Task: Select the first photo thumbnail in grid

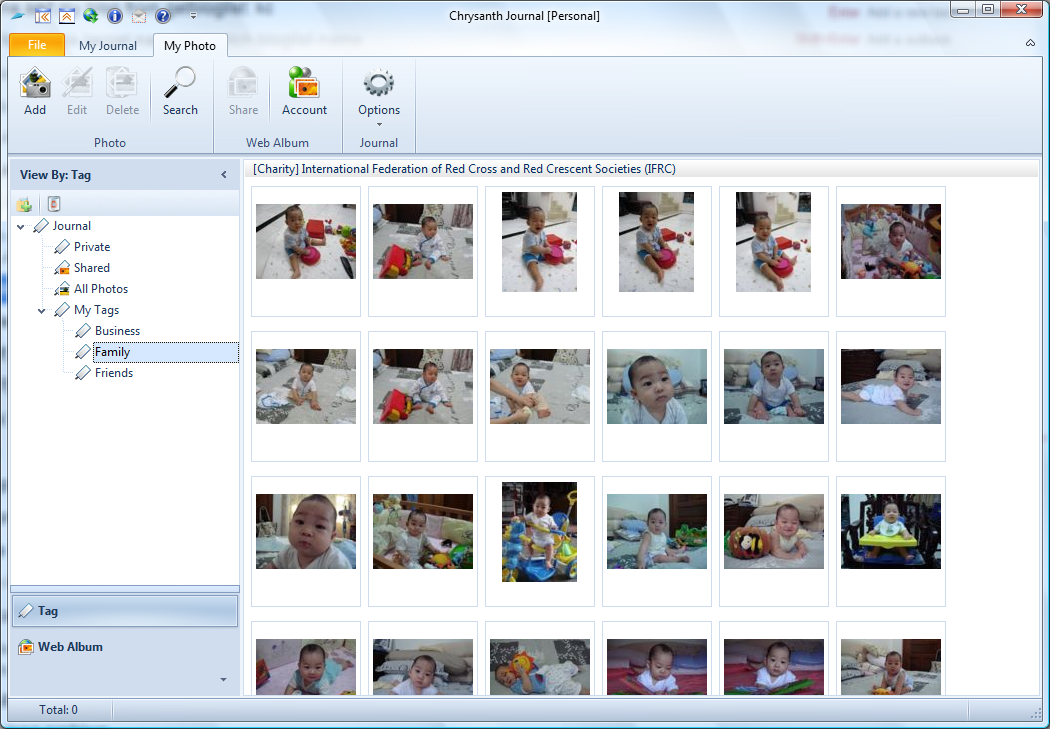Action: (x=305, y=242)
